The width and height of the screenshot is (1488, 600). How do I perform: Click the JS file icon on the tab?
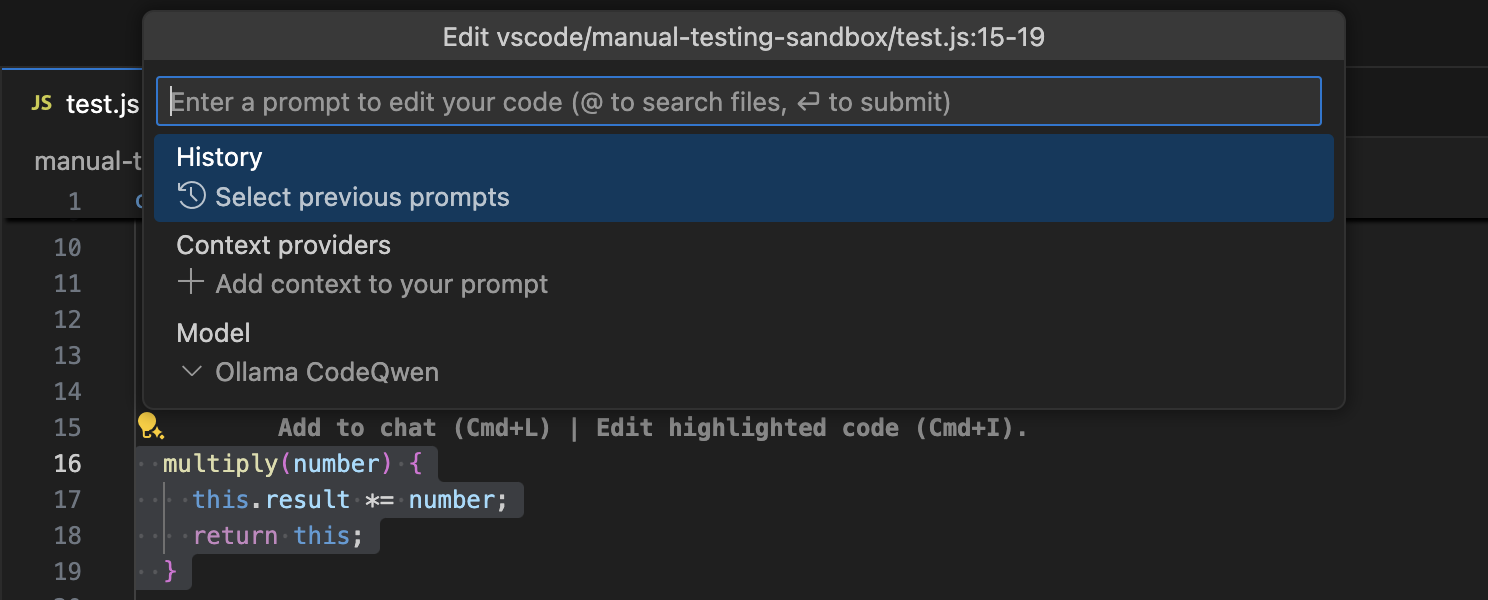tap(42, 103)
